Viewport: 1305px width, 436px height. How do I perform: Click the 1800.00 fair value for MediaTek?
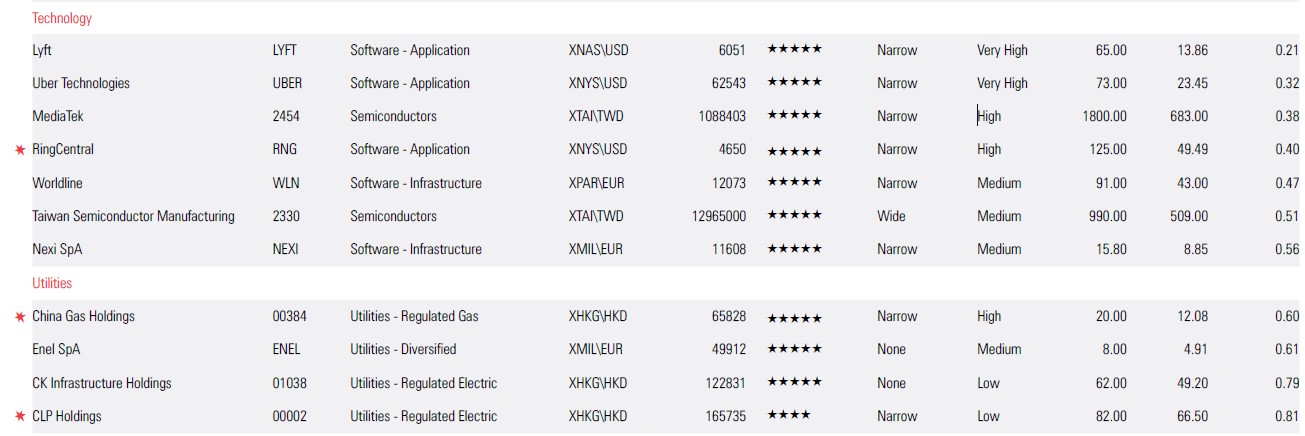tap(1104, 116)
